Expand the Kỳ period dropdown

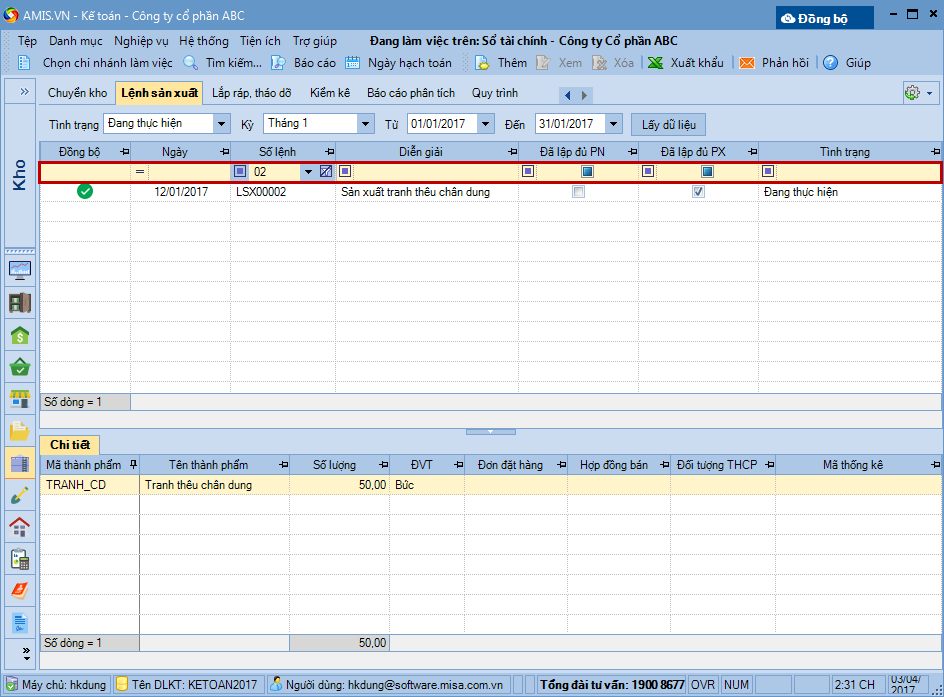click(x=365, y=124)
